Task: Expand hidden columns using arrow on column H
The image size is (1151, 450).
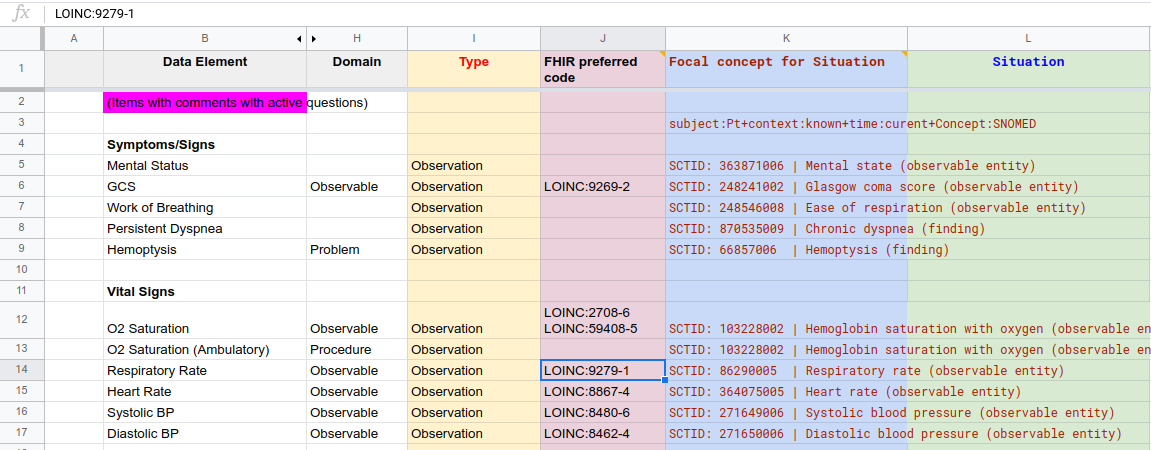Action: pyautogui.click(x=314, y=39)
